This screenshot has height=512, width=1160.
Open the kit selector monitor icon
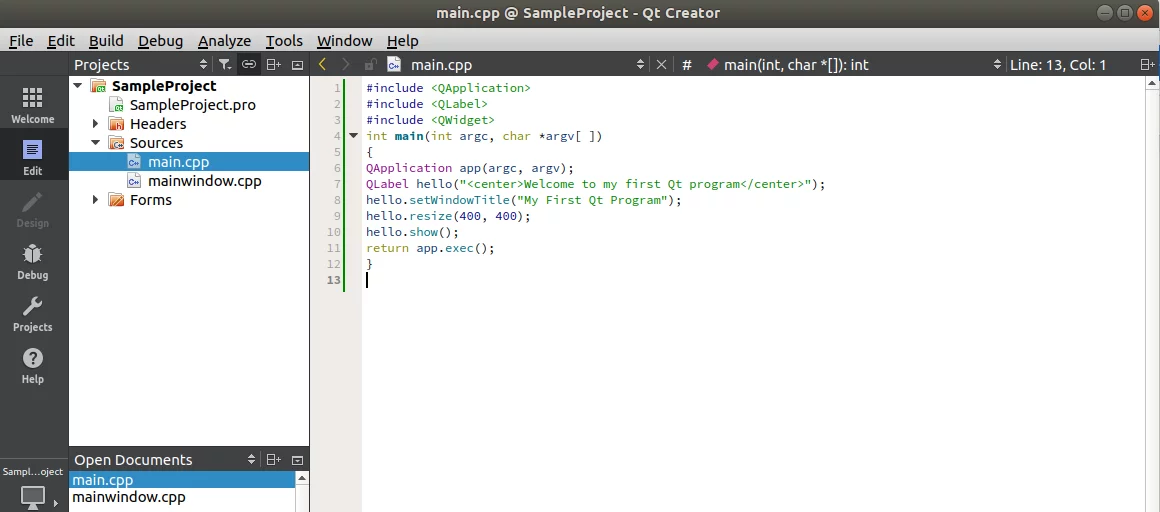(x=33, y=496)
